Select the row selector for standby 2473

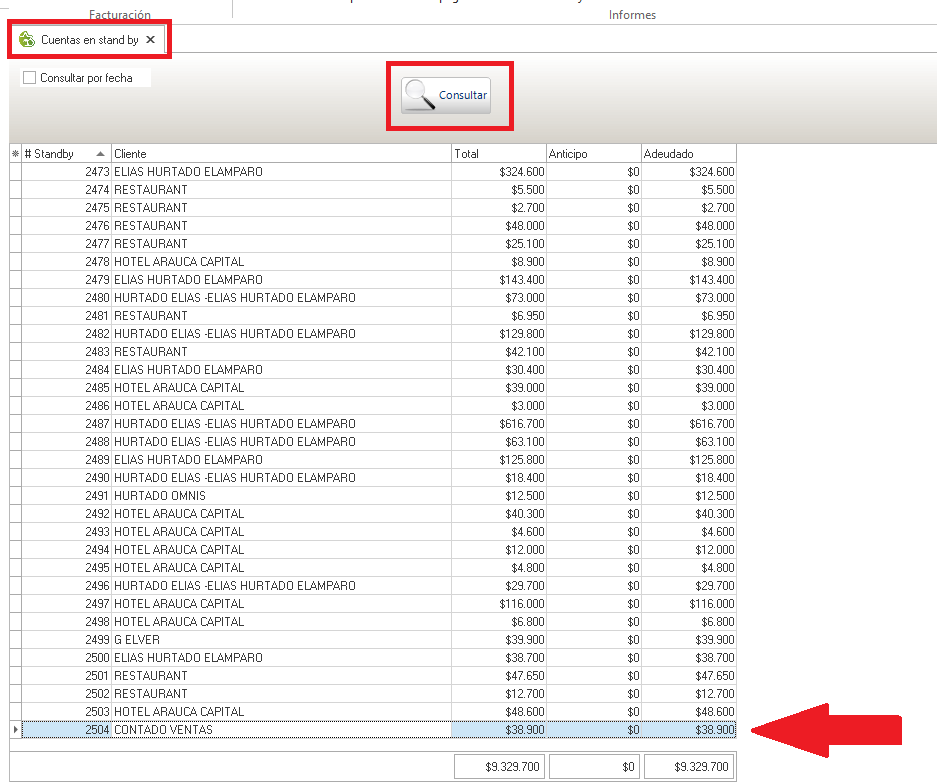point(15,172)
